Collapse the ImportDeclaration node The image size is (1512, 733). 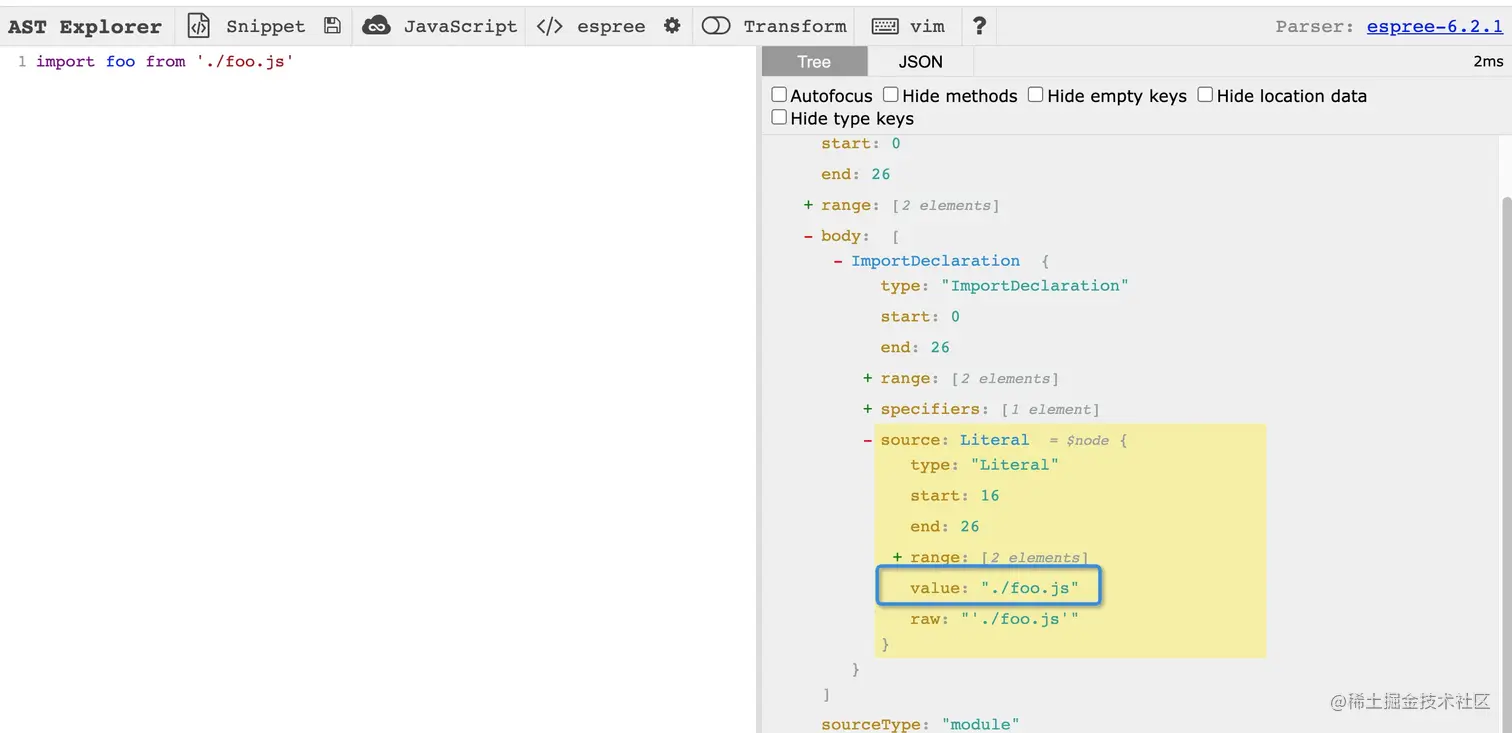point(838,261)
